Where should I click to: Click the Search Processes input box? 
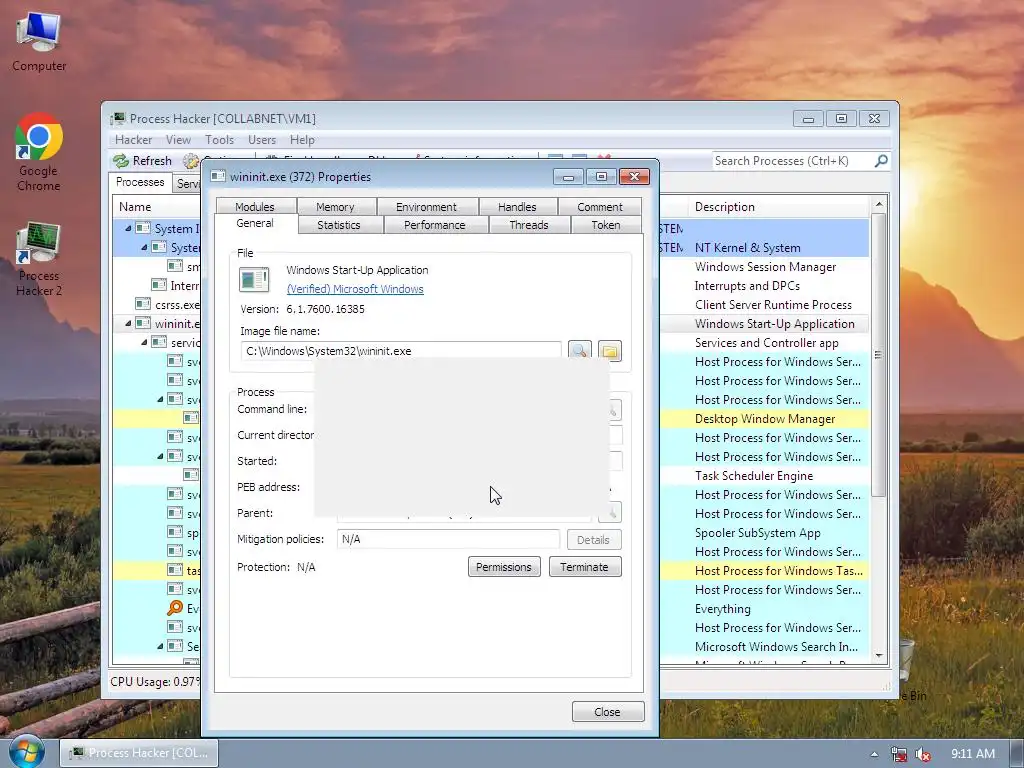pos(792,161)
